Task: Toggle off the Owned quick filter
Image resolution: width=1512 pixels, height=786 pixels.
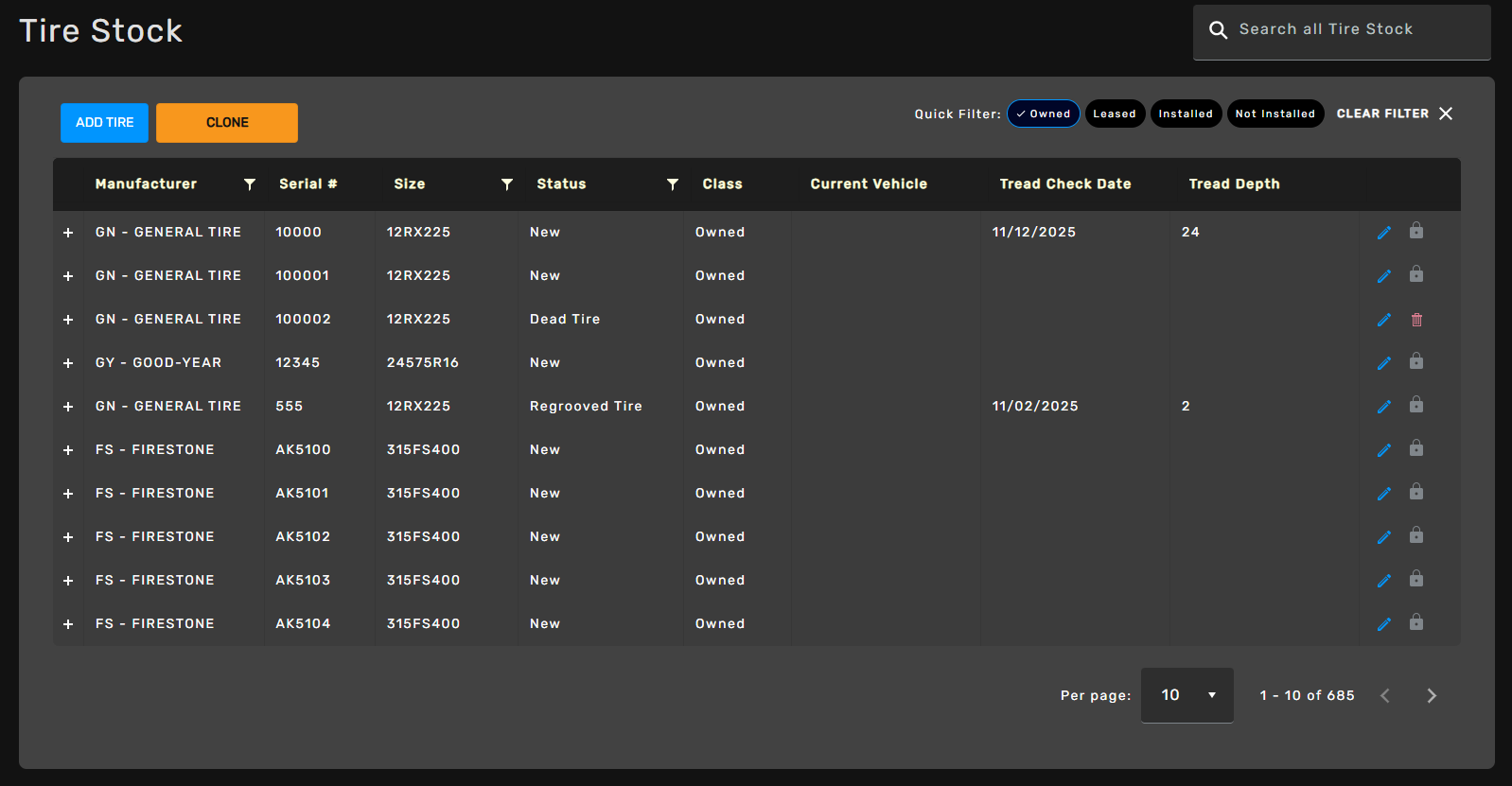Action: click(1043, 114)
